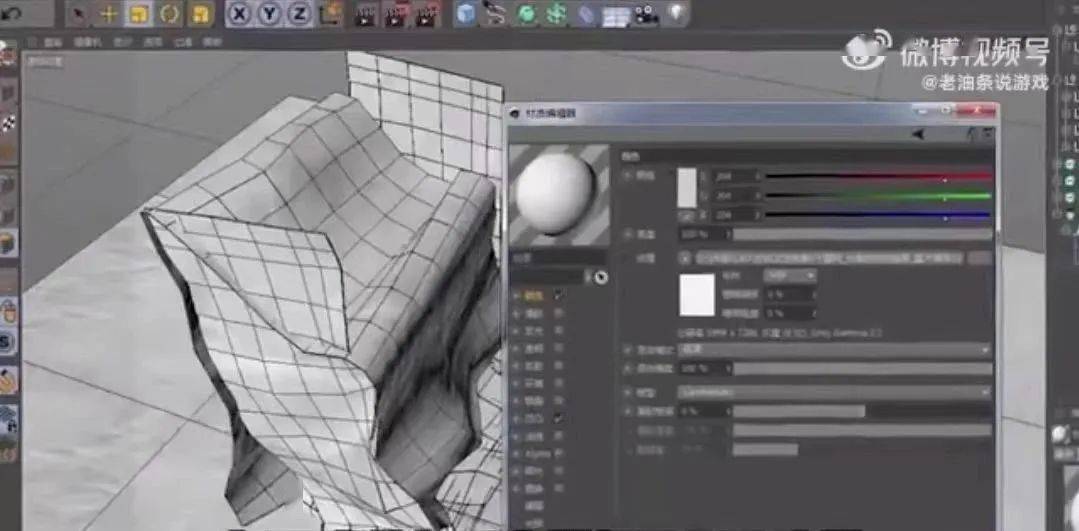Toggle the X axis lock
The height and width of the screenshot is (531, 1079).
point(239,14)
